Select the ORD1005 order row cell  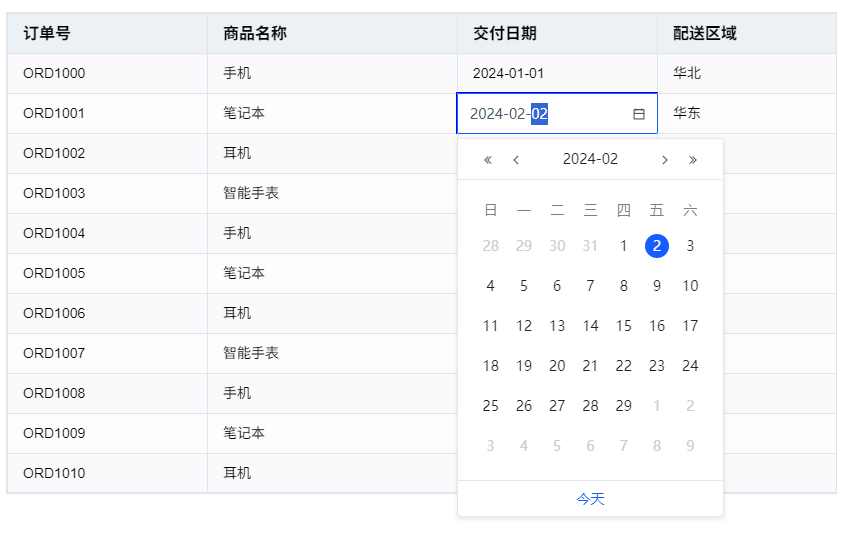pos(54,273)
